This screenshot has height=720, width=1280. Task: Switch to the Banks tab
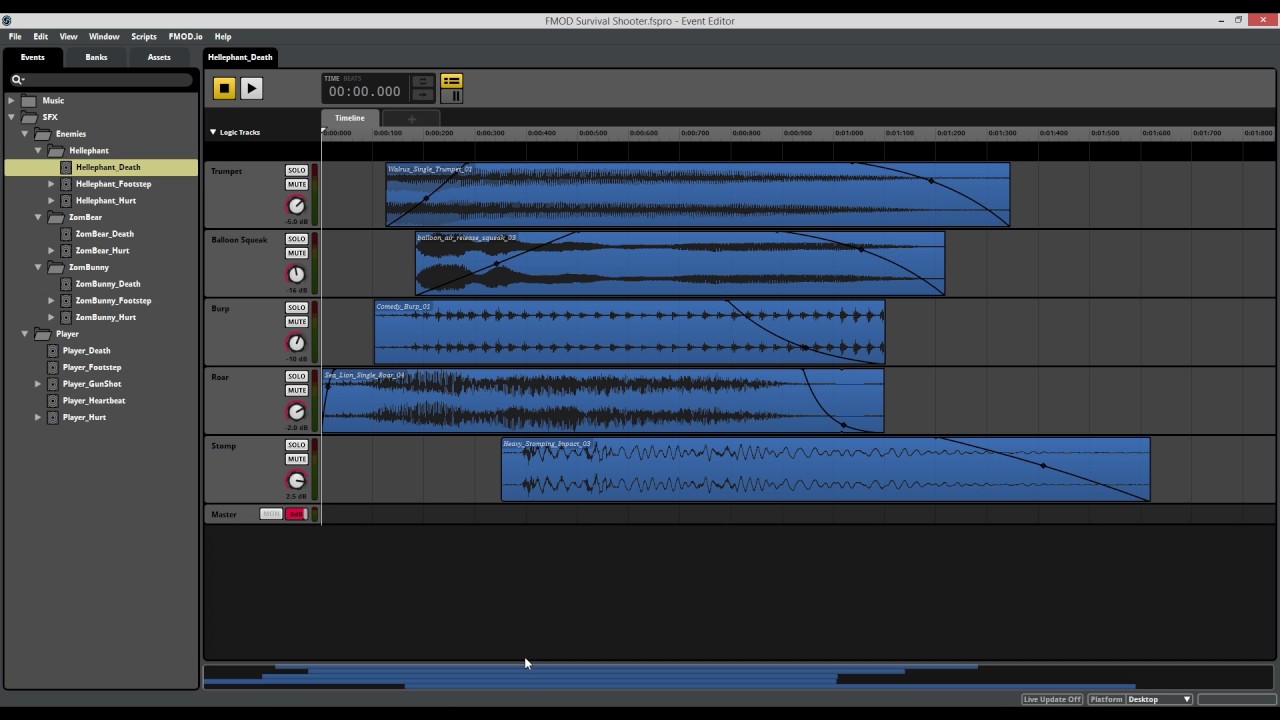pos(96,57)
